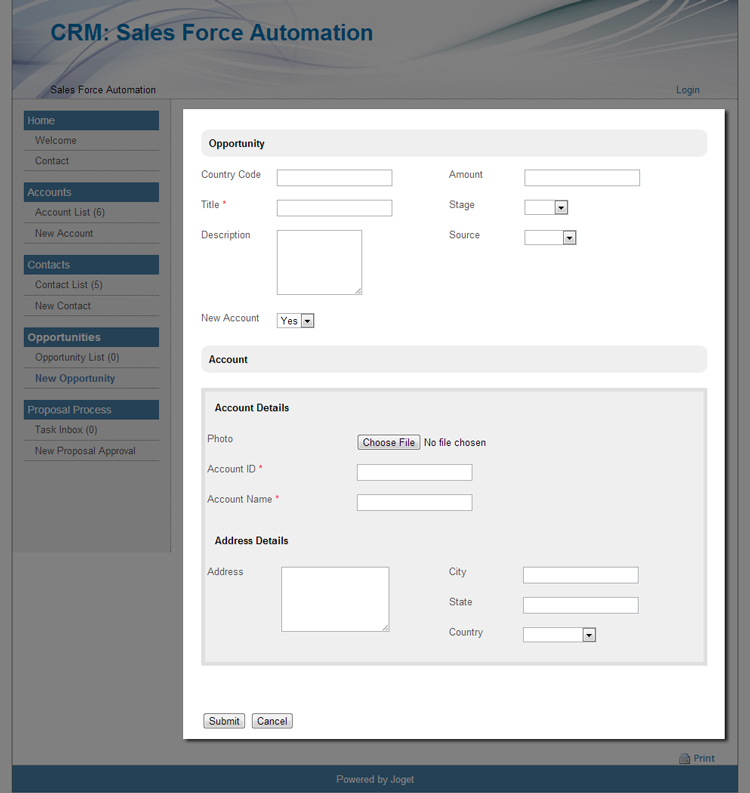
Task: Focus the City input field
Action: pyautogui.click(x=581, y=575)
